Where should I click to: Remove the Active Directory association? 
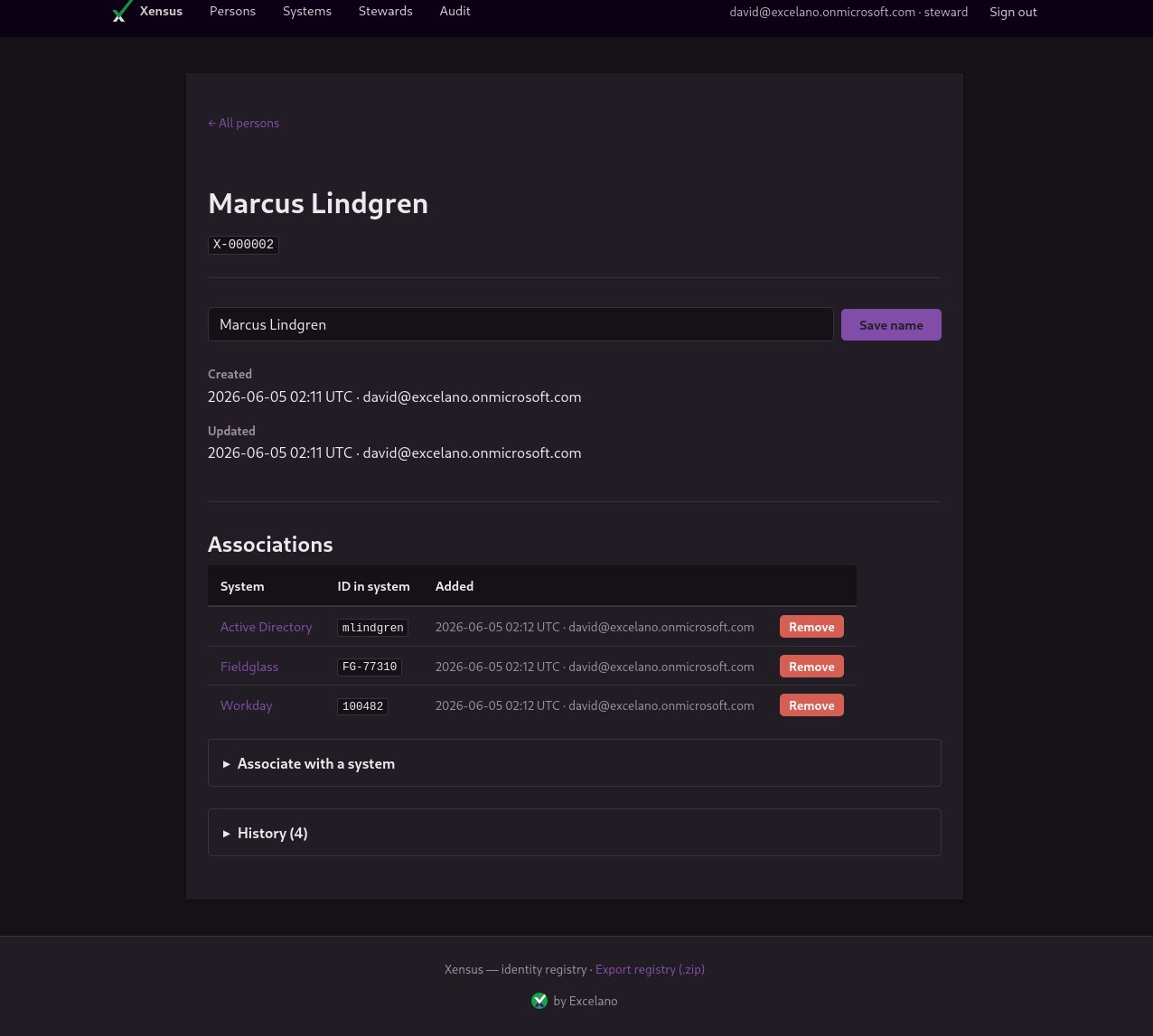point(811,627)
